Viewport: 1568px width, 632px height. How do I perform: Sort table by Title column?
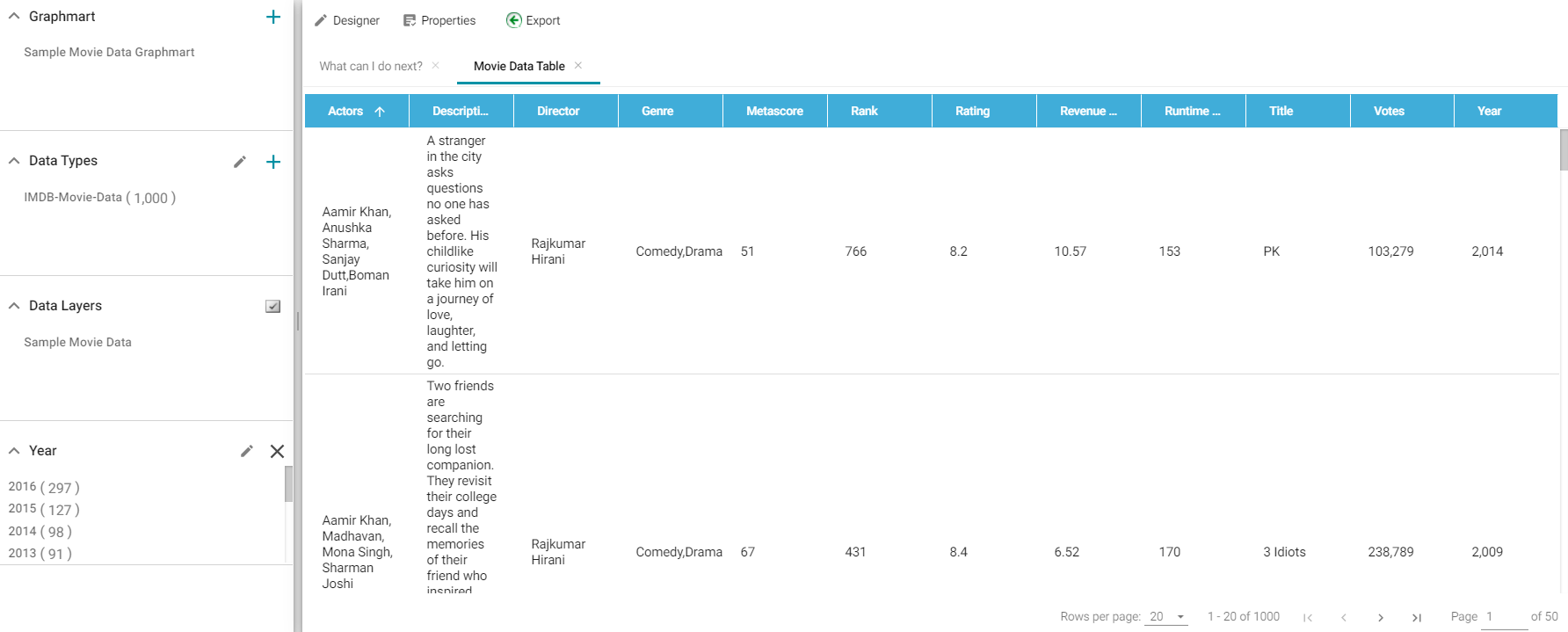tap(1297, 111)
